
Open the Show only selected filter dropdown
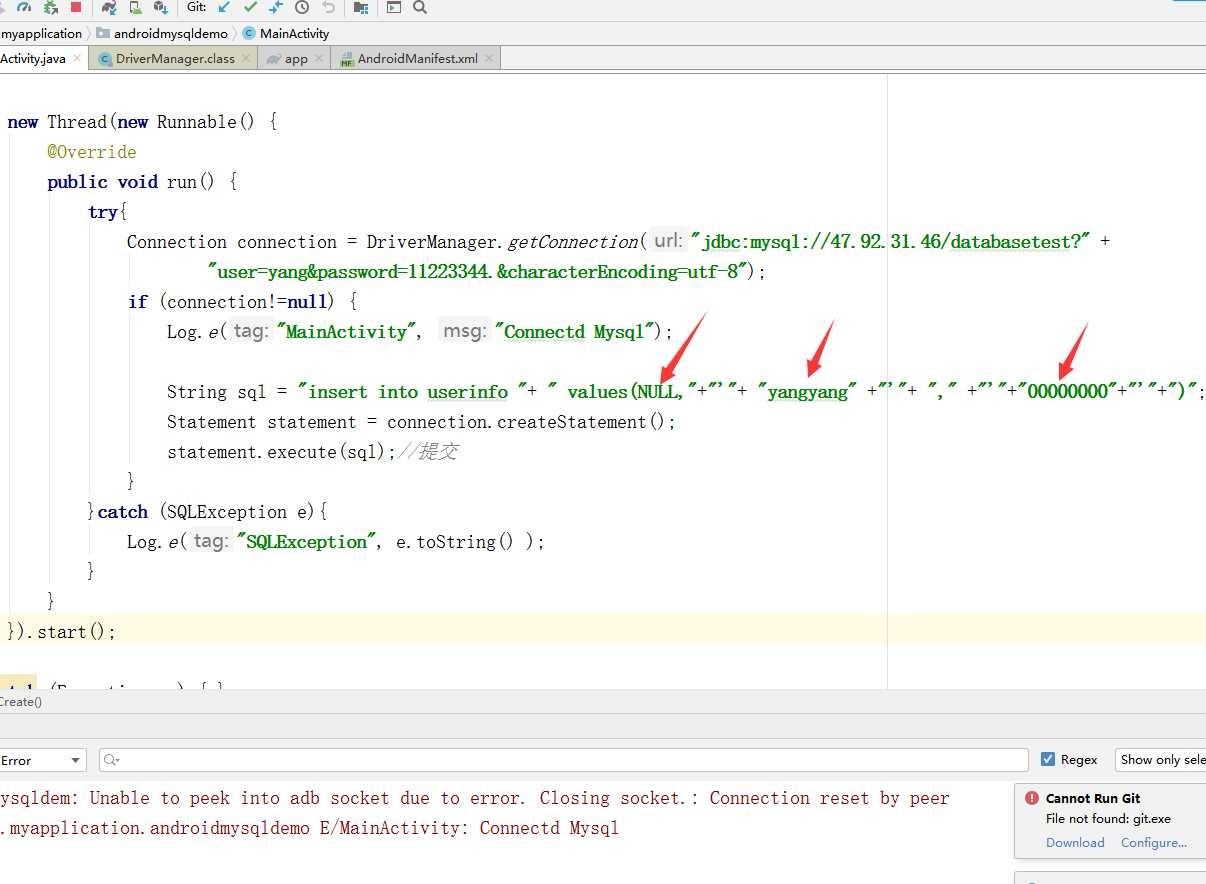(1160, 760)
